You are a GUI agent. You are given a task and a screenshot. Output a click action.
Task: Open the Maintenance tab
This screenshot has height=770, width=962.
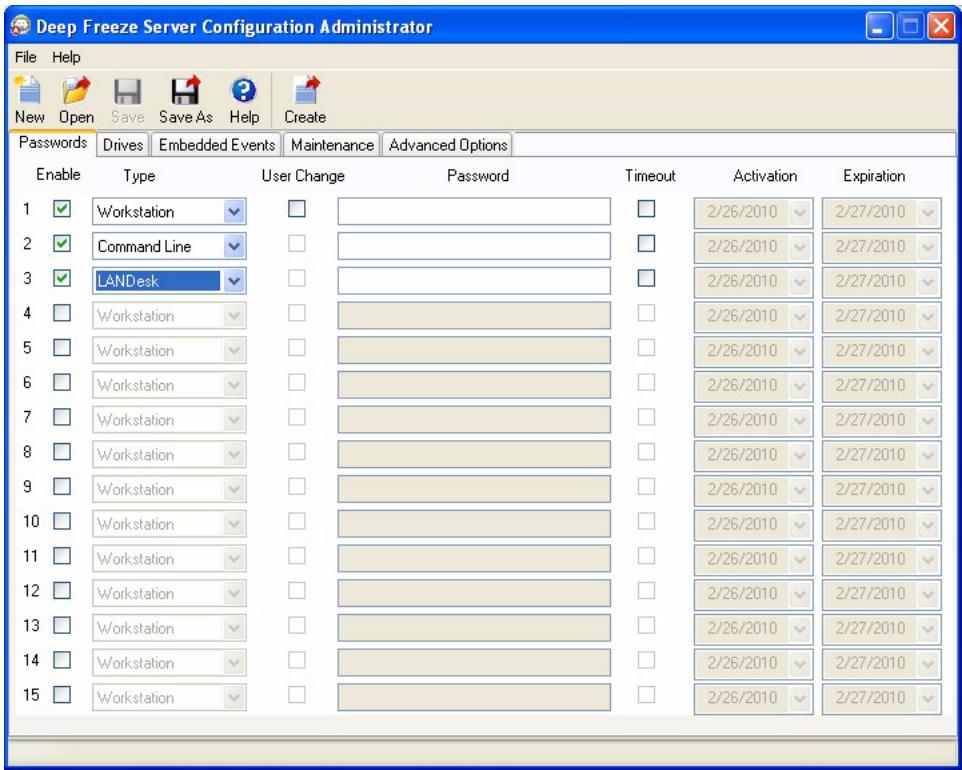[332, 145]
